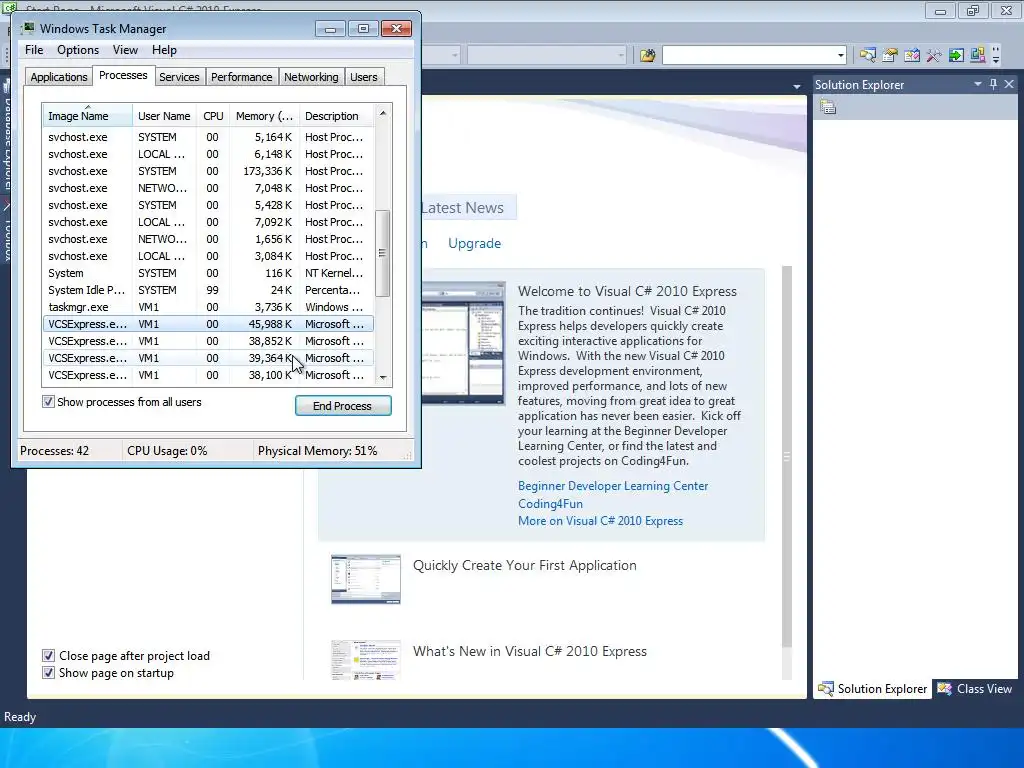The height and width of the screenshot is (768, 1024).
Task: Open the Coding4Fun link
Action: click(550, 504)
